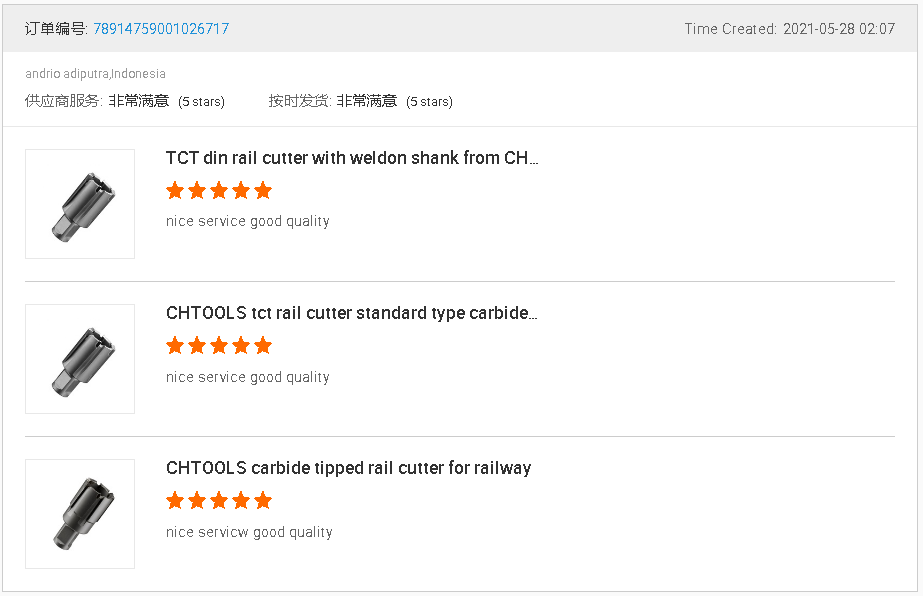Click fifth star under CHTOOLS tct standard type cutter

(x=263, y=346)
